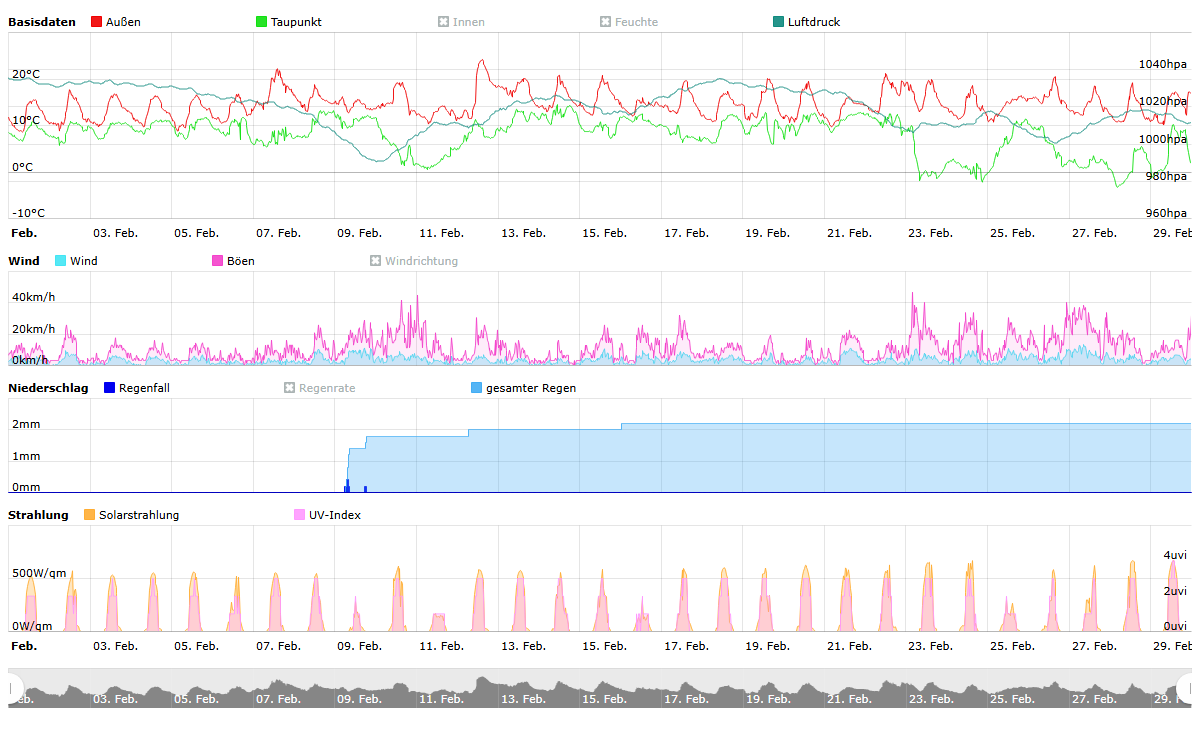Click the teal Luftdruck legend swatch
1200x750 pixels.
(x=779, y=22)
